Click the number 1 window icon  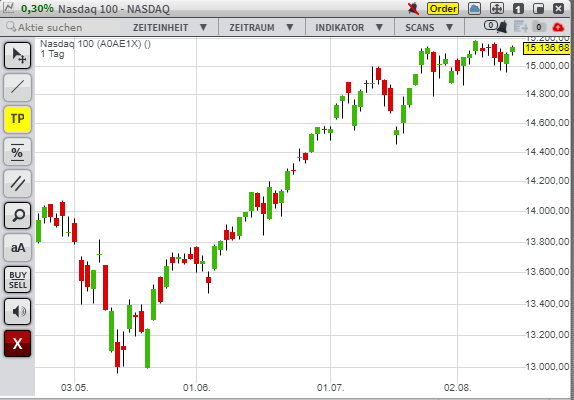click(518, 8)
